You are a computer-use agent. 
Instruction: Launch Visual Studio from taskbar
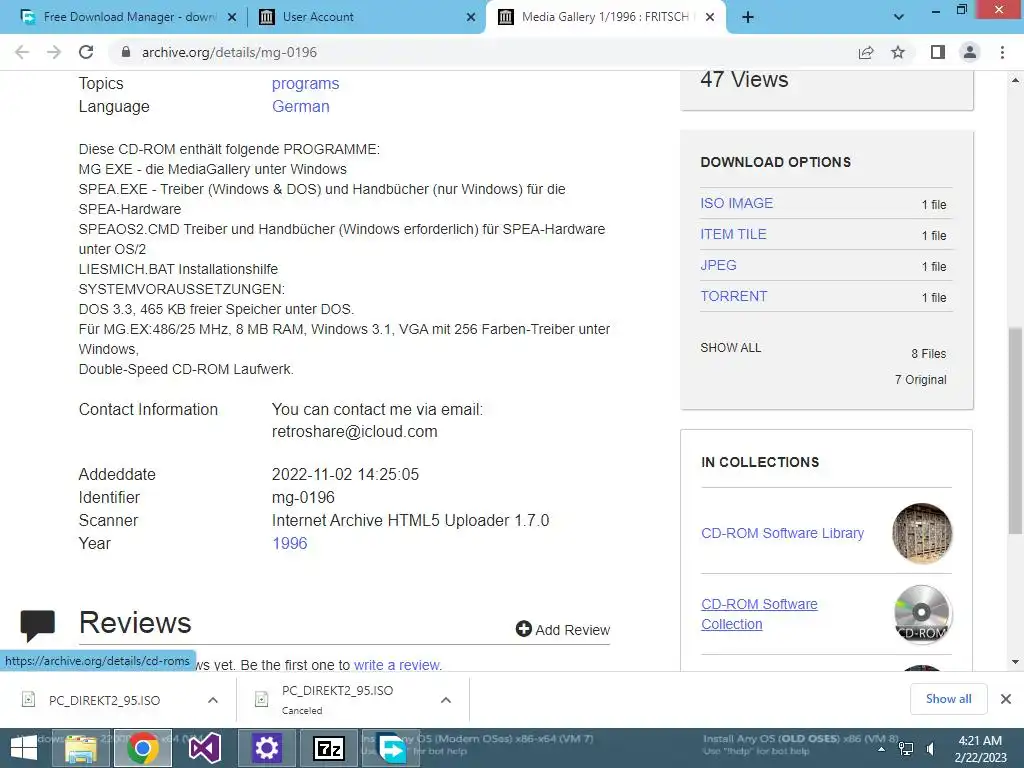coord(204,748)
